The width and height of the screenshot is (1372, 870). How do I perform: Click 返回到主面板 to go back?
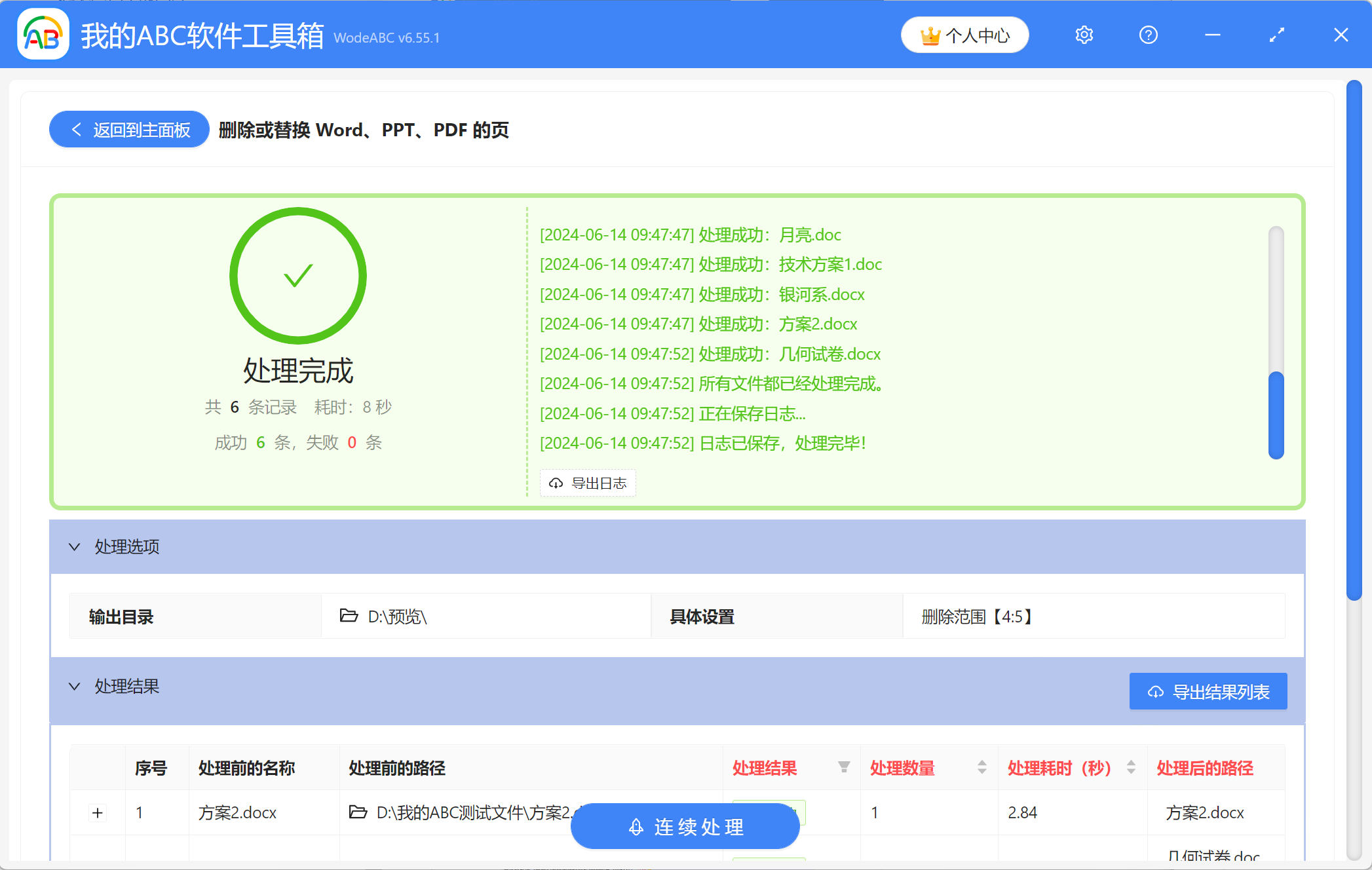pos(128,129)
